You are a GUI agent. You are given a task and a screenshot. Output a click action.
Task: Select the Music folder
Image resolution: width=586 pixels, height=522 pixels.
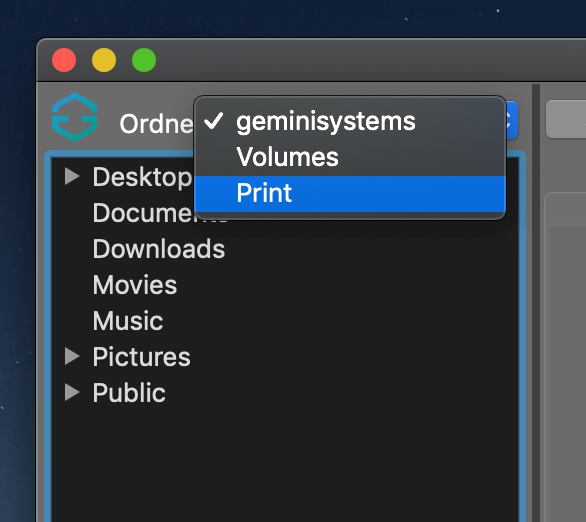coord(128,321)
